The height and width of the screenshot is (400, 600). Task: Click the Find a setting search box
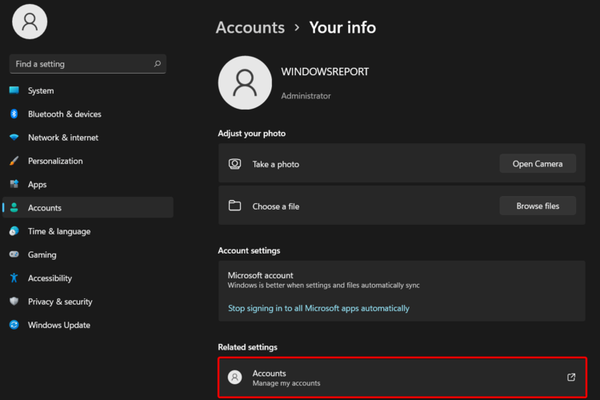[x=80, y=64]
